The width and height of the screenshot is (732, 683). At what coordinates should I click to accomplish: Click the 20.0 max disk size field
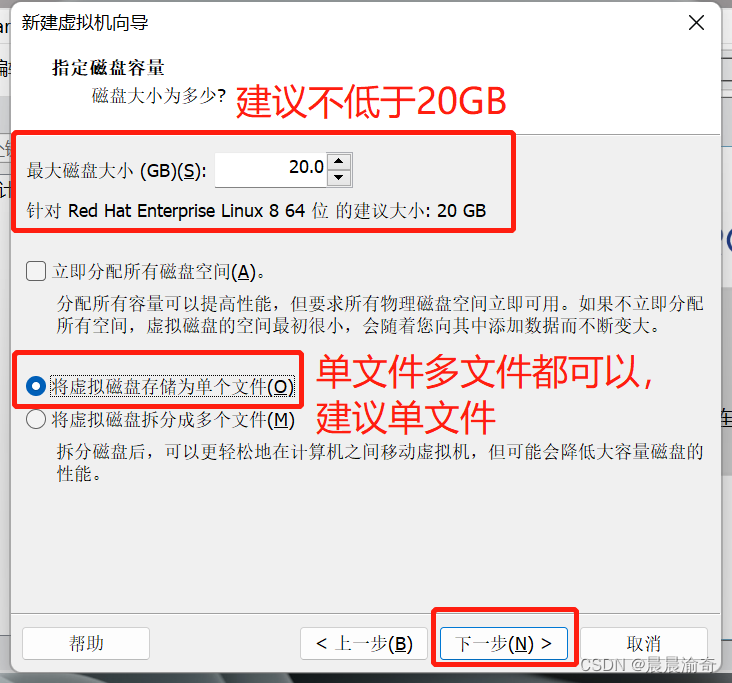point(271,170)
